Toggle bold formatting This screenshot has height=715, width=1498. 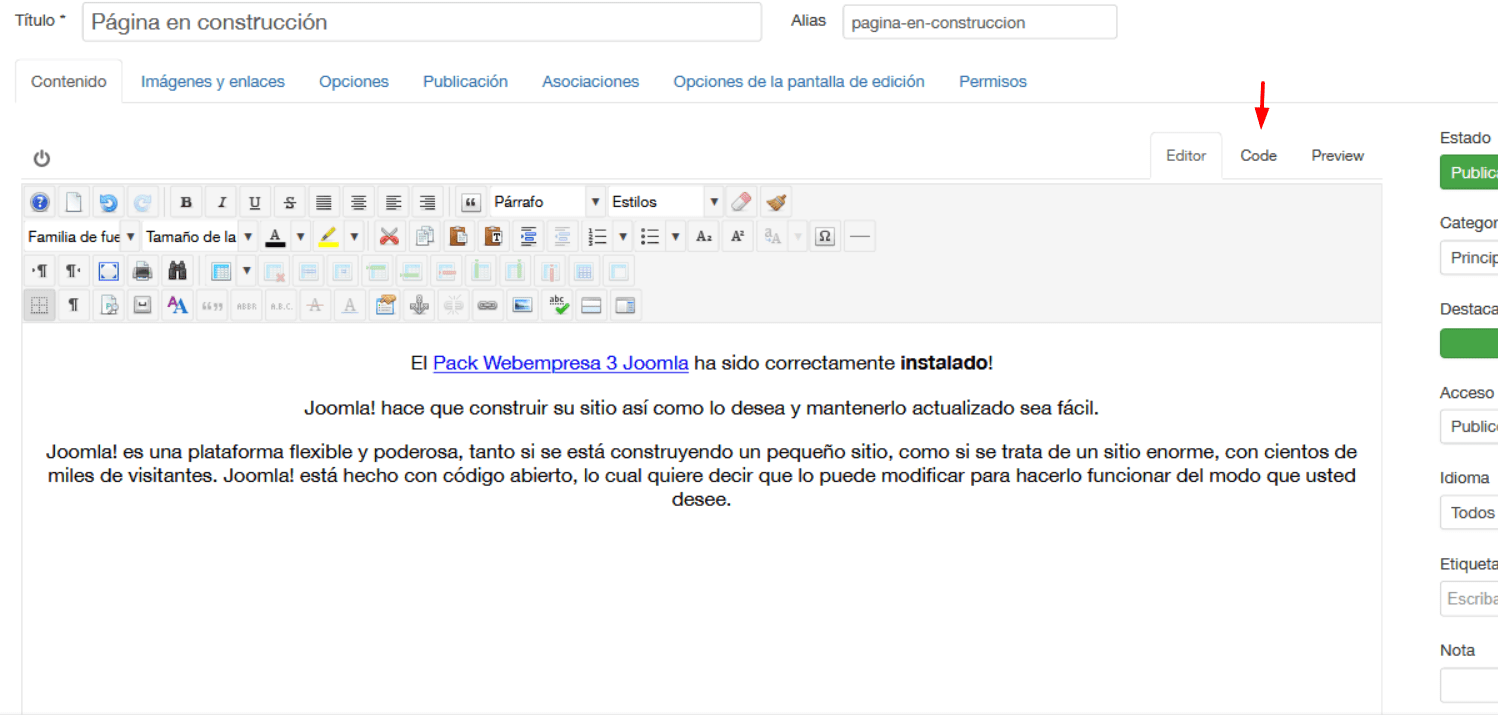186,202
